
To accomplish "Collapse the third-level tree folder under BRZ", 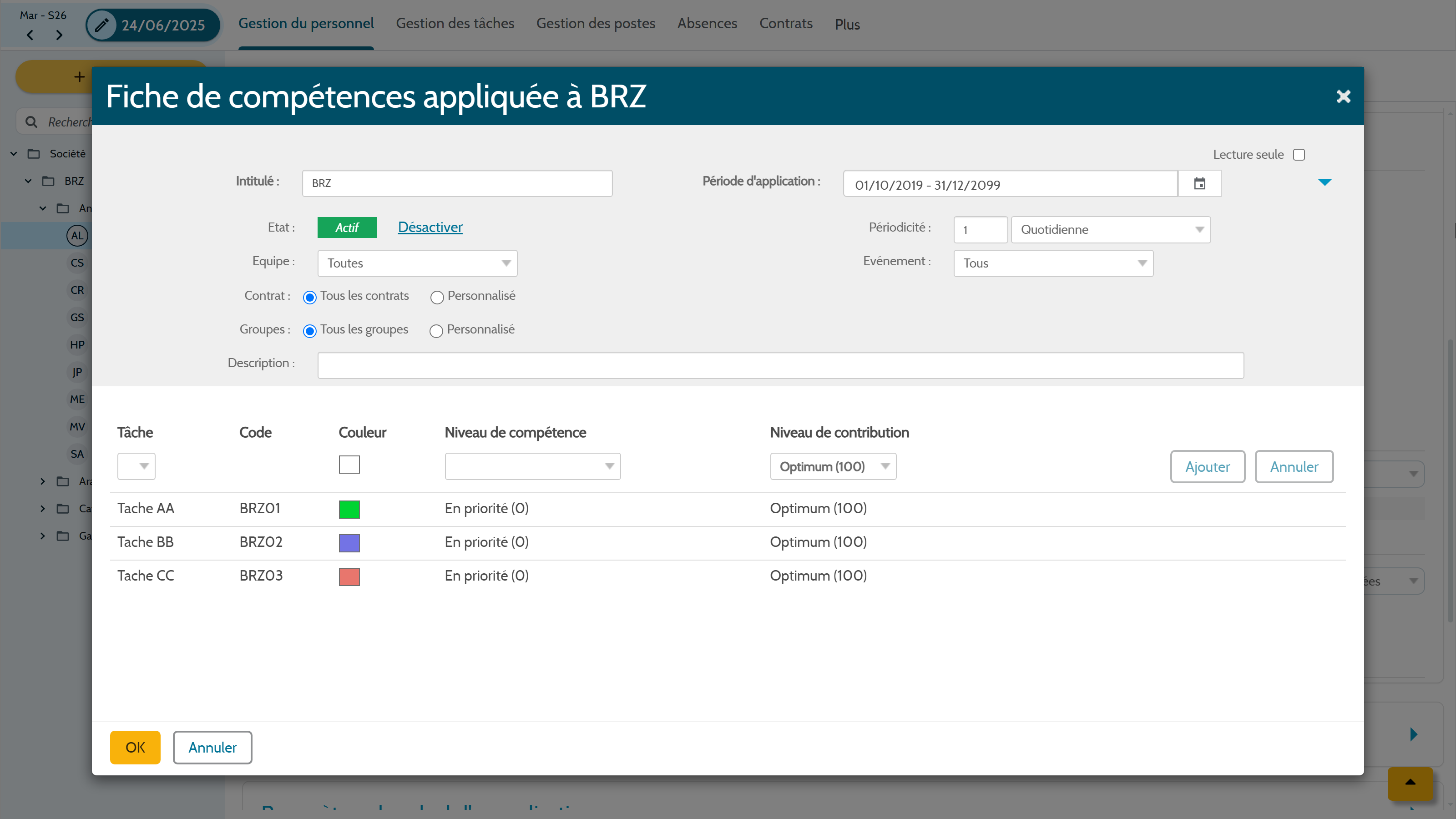I will 43,208.
